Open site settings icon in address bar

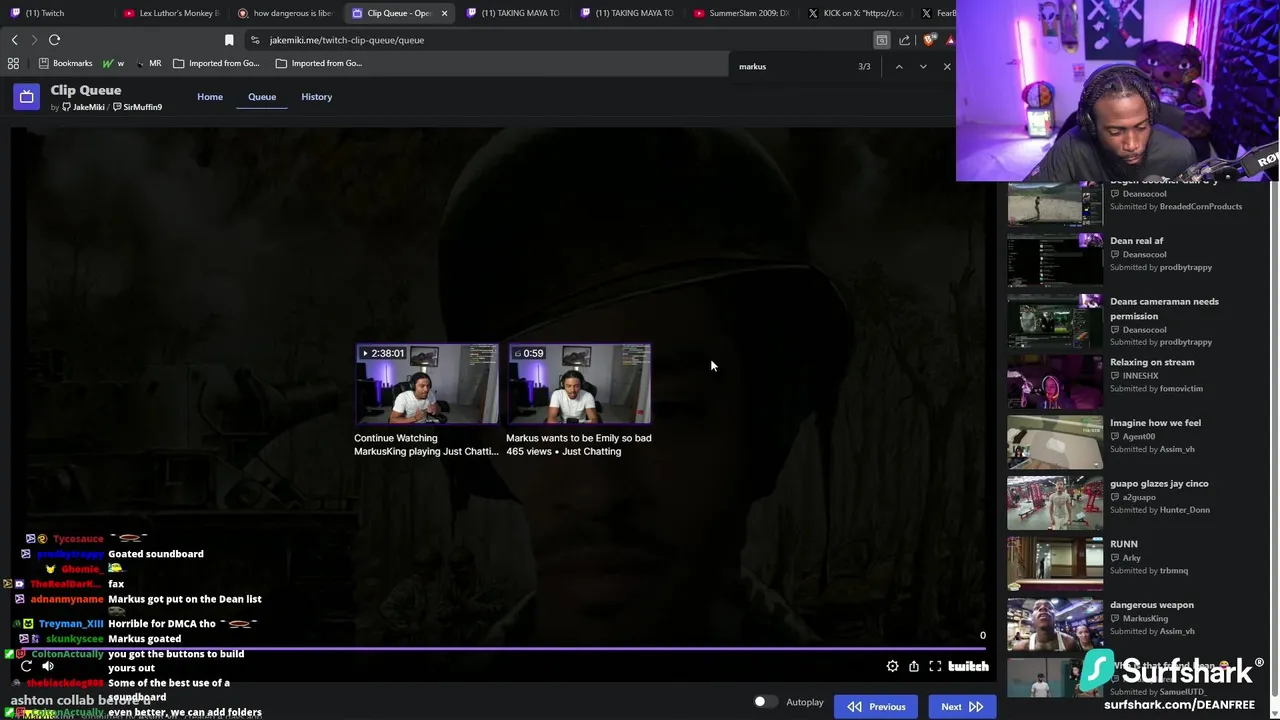click(255, 40)
